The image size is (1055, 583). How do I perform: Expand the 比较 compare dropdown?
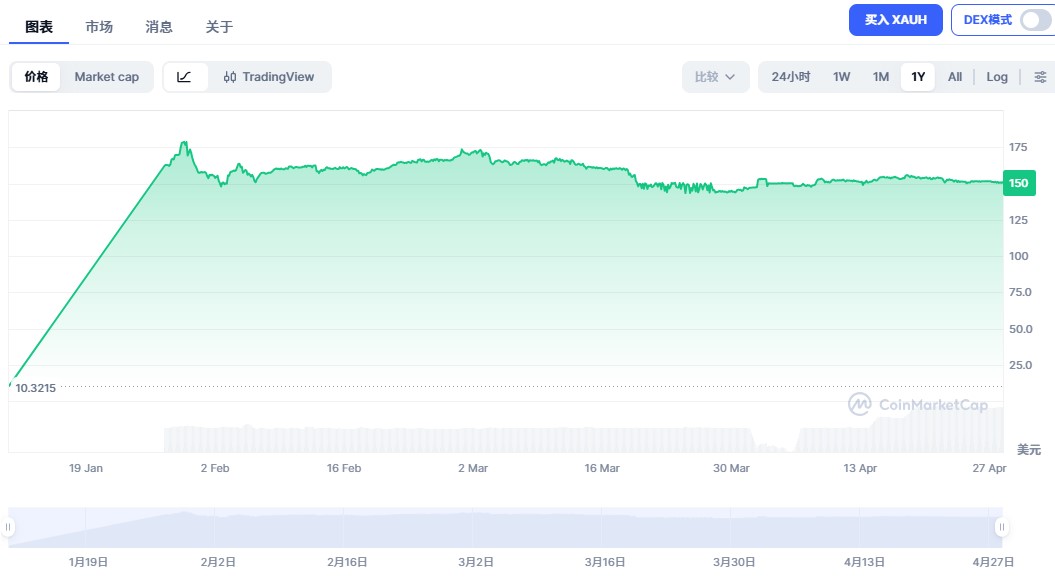coord(715,77)
